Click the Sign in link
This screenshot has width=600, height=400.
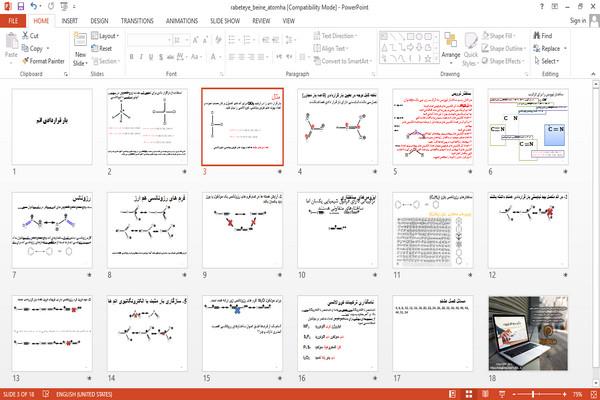tap(577, 20)
